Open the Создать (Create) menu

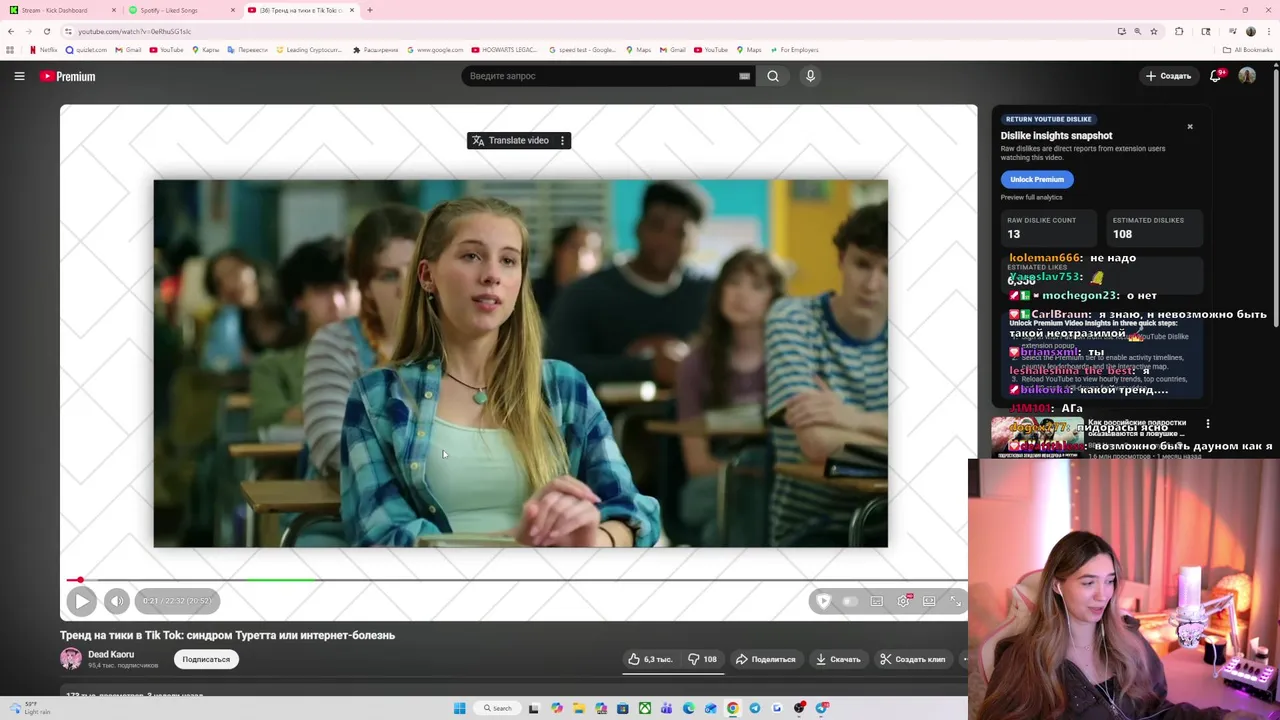click(1168, 76)
